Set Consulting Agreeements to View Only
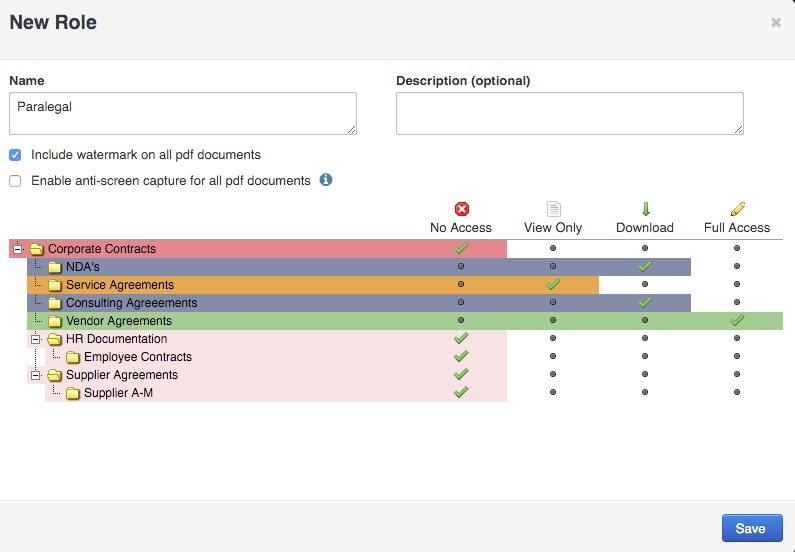Screen dimensions: 795x552 pyautogui.click(x=553, y=302)
